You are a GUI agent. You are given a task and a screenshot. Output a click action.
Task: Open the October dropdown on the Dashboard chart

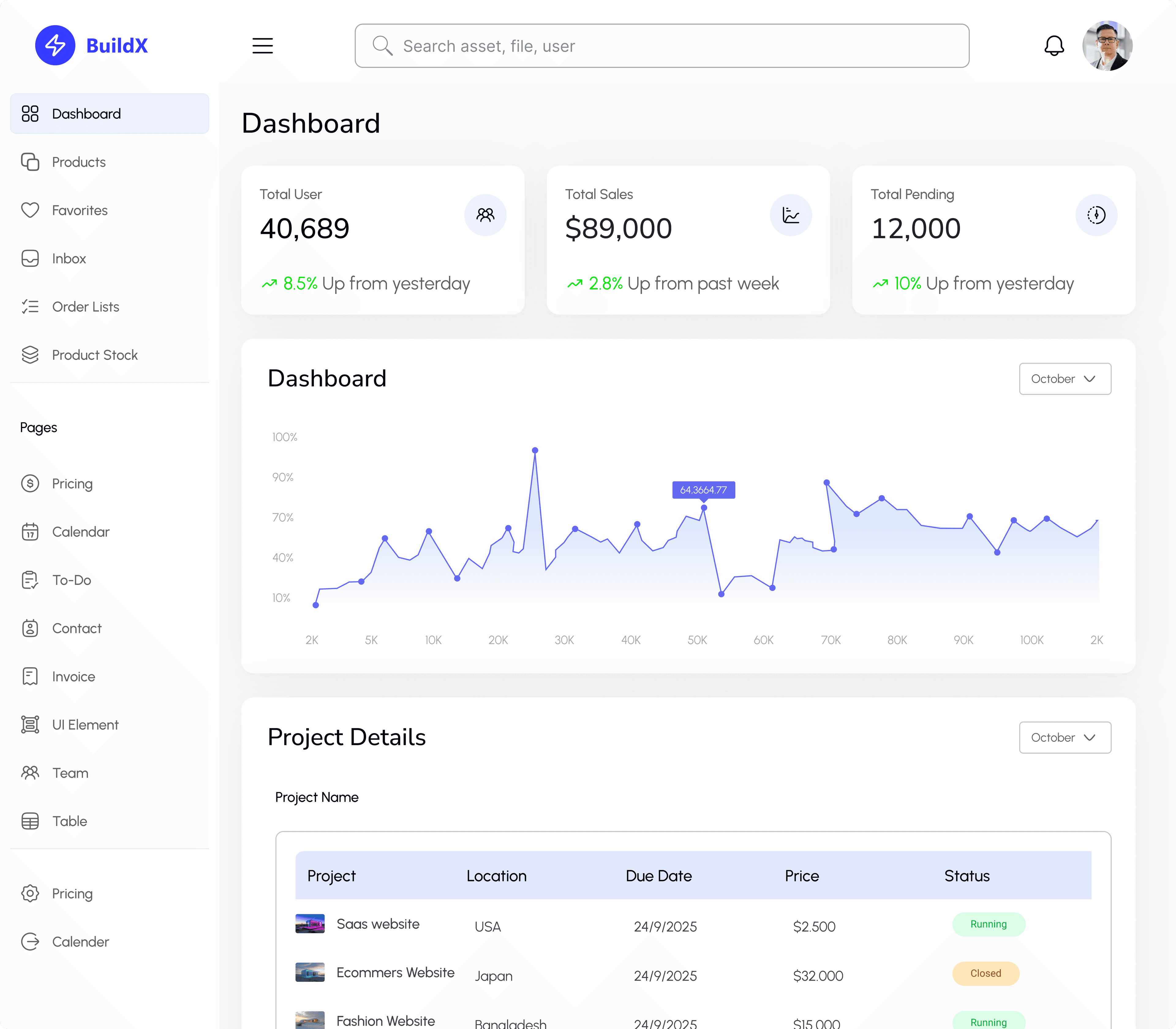pyautogui.click(x=1065, y=378)
